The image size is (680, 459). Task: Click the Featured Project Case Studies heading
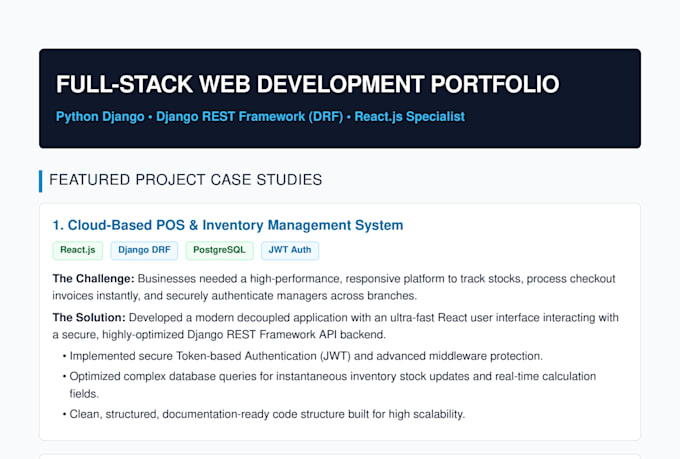coord(185,180)
